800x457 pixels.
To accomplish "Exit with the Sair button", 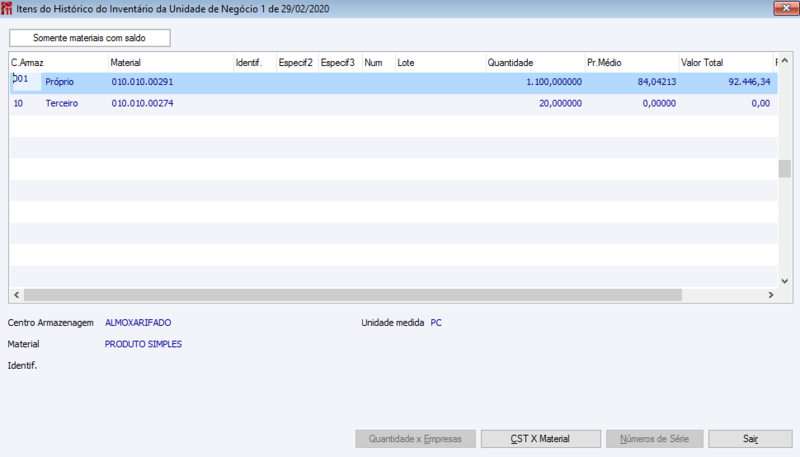I will point(751,439).
